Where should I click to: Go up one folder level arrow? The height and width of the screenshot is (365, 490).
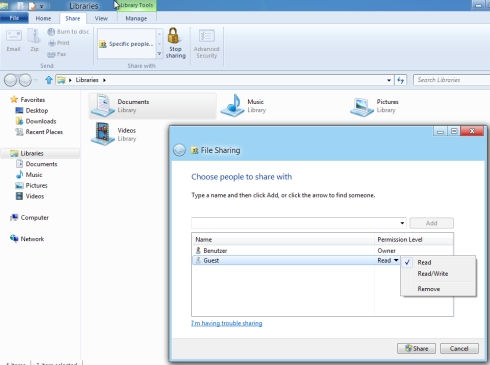[x=49, y=80]
